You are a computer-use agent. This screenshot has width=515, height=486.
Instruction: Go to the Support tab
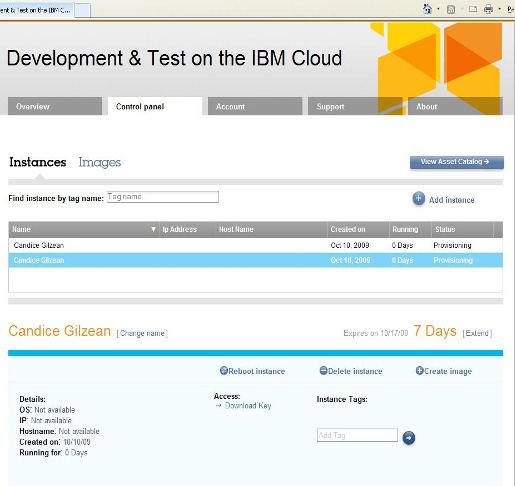[355, 106]
